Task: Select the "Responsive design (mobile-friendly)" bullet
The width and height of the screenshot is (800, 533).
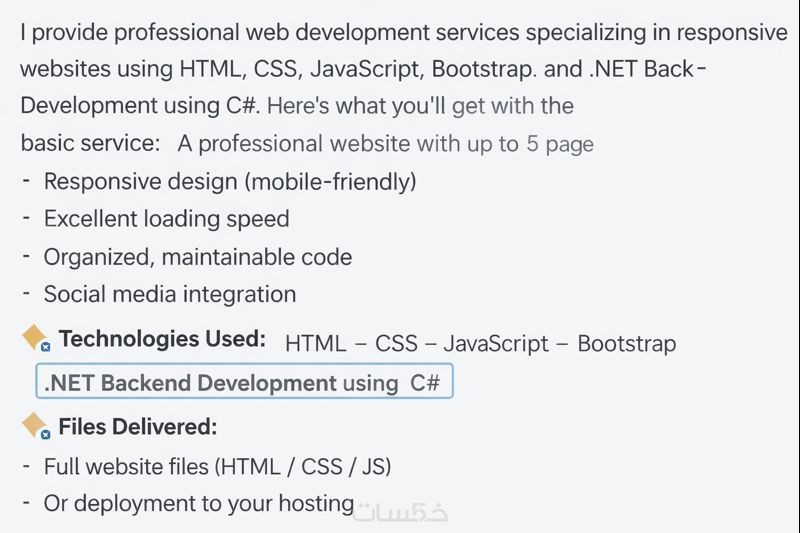Action: point(230,181)
